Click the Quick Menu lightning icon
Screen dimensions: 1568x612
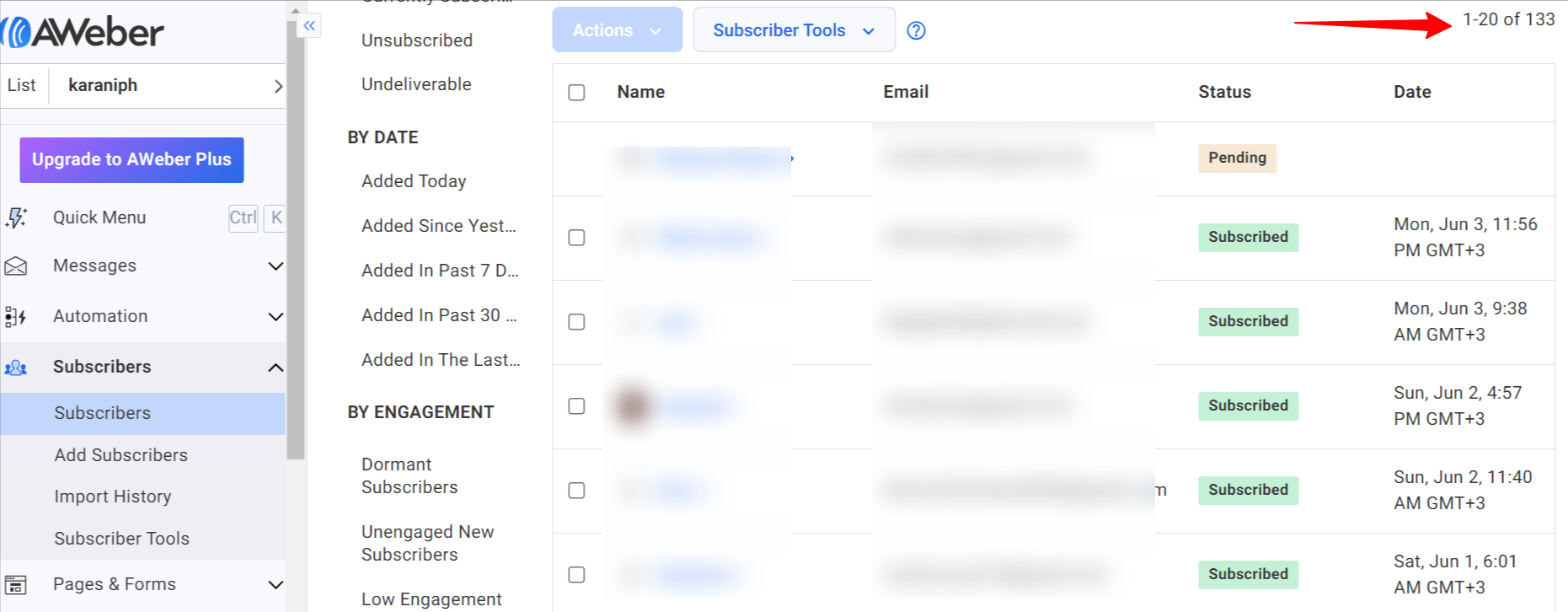(x=16, y=217)
